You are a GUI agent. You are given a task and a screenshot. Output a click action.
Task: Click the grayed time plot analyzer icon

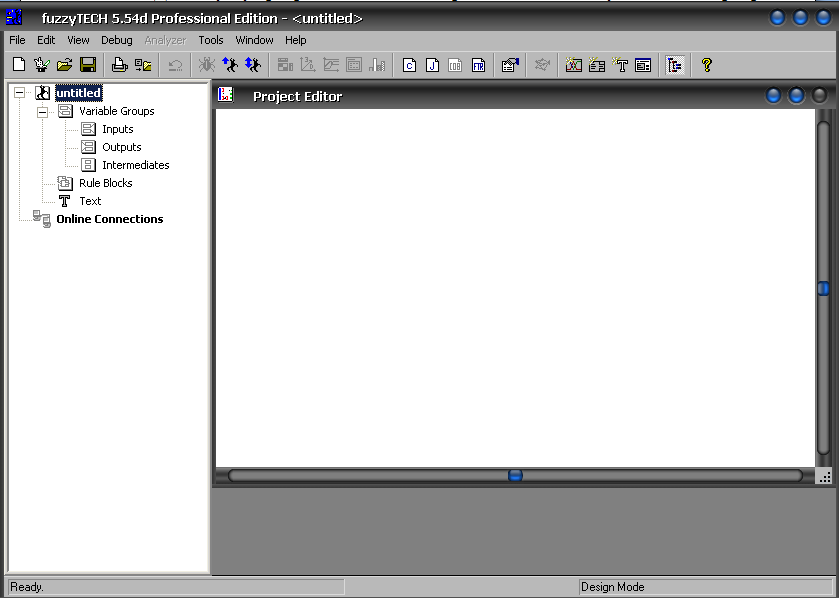331,65
